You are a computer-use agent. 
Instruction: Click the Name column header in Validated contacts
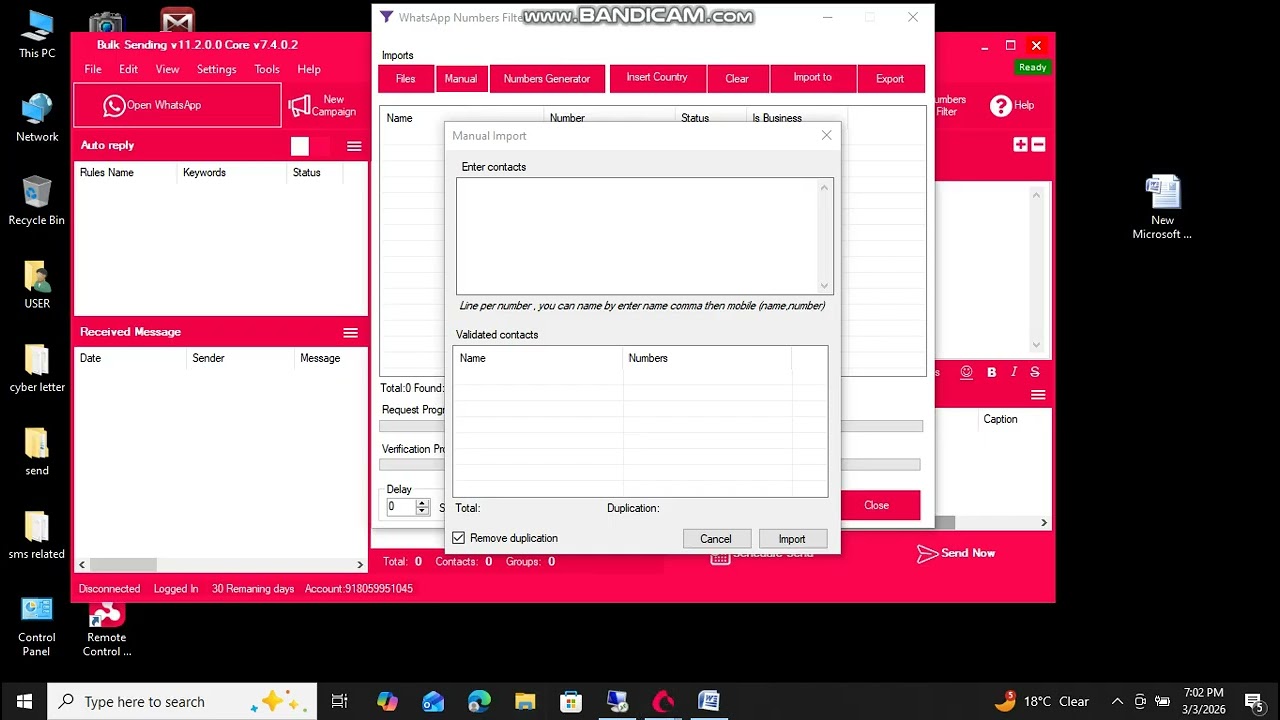coord(538,358)
